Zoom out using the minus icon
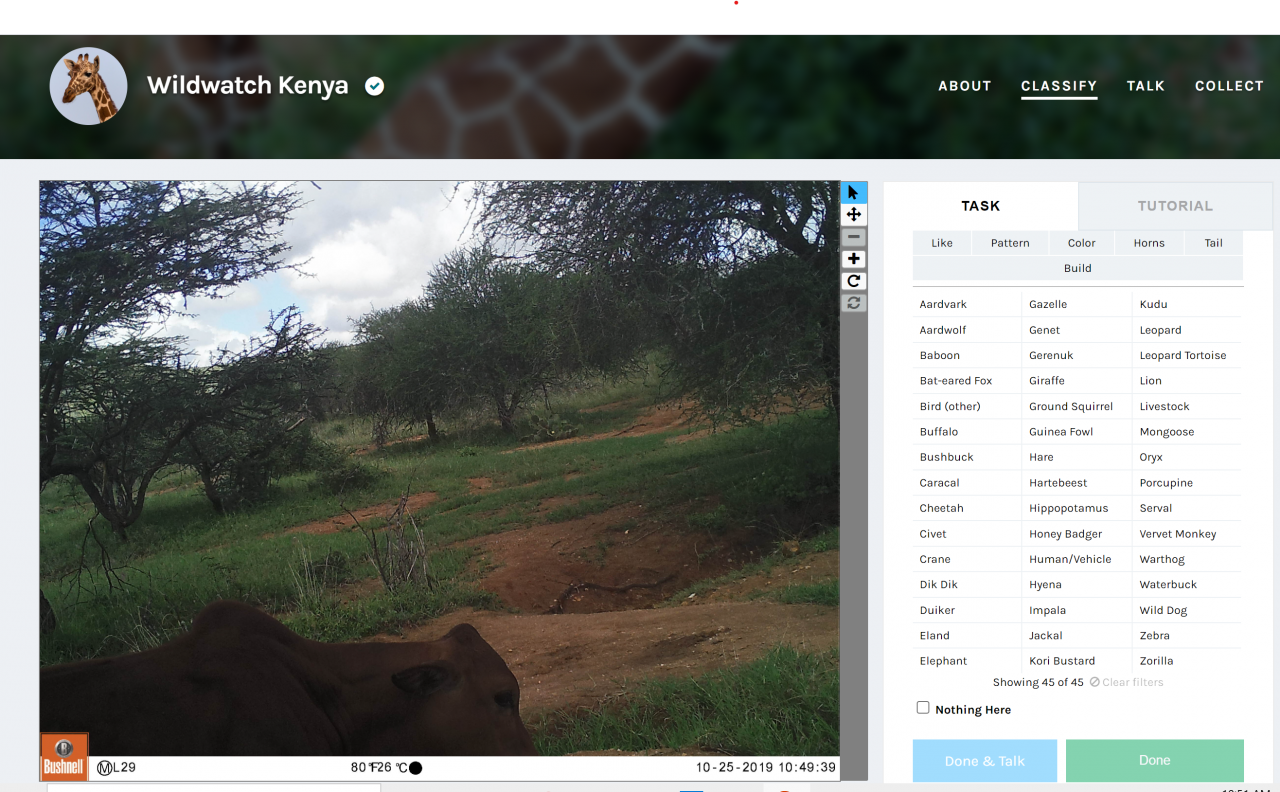This screenshot has height=792, width=1280. click(854, 237)
